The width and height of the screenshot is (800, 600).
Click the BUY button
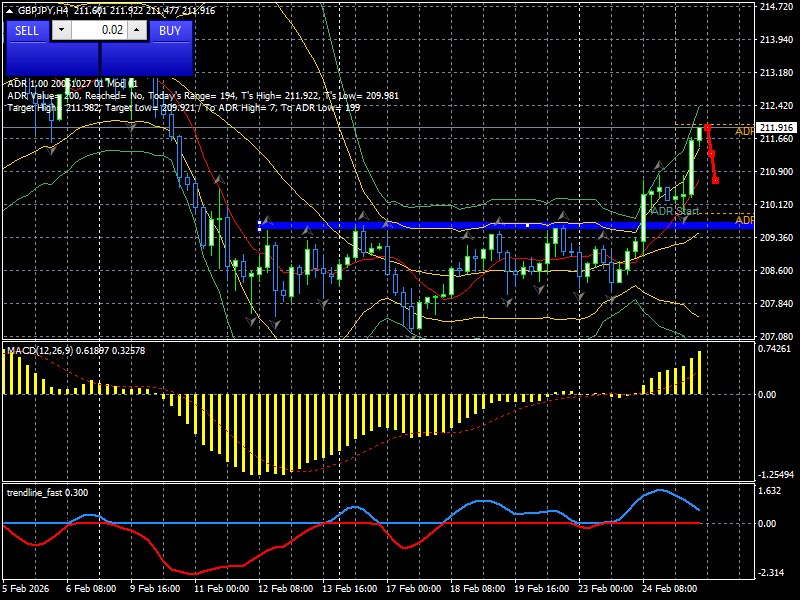tap(170, 31)
